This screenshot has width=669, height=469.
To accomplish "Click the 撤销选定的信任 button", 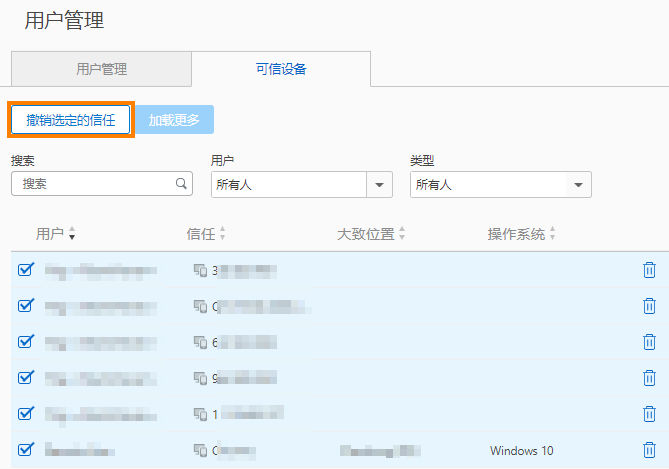I will pyautogui.click(x=71, y=120).
